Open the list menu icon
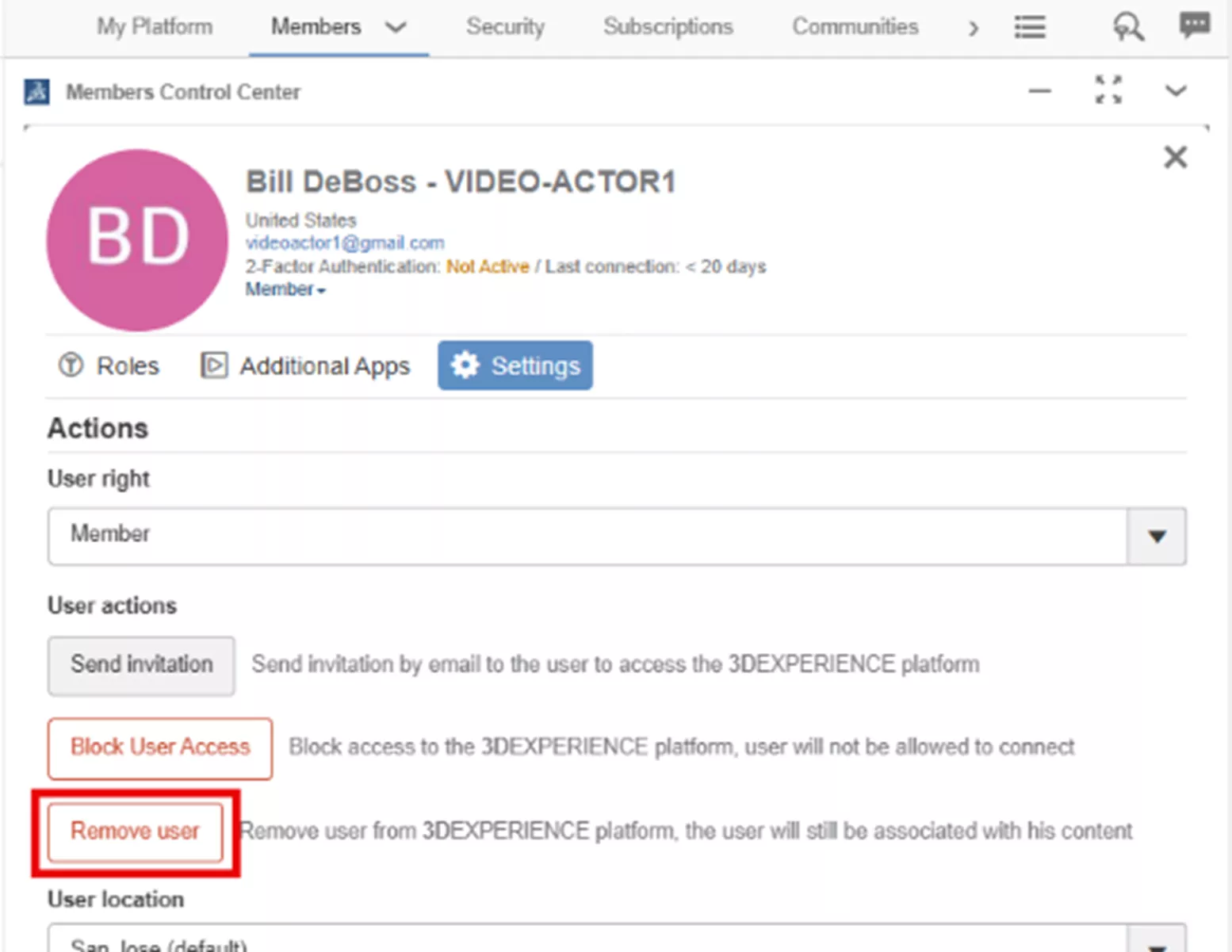 tap(1030, 27)
